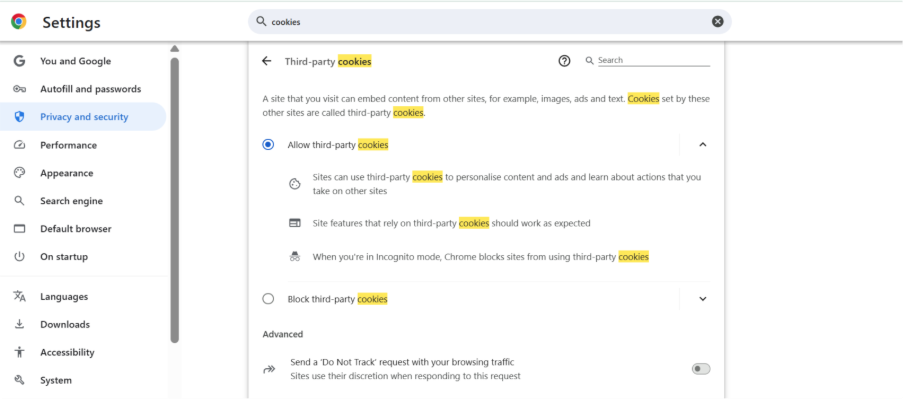Click the site features window icon
Viewport: 903px width, 399px height.
[x=295, y=223]
